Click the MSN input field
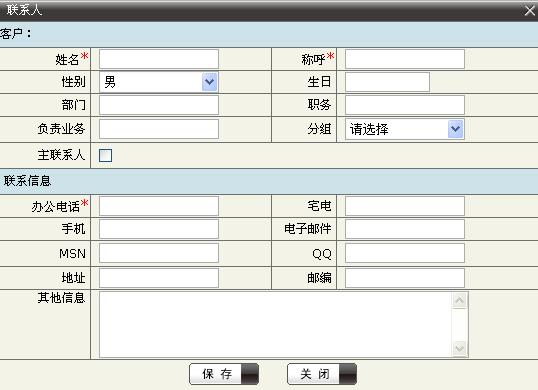Screen dimensions: 538x390 (159, 253)
